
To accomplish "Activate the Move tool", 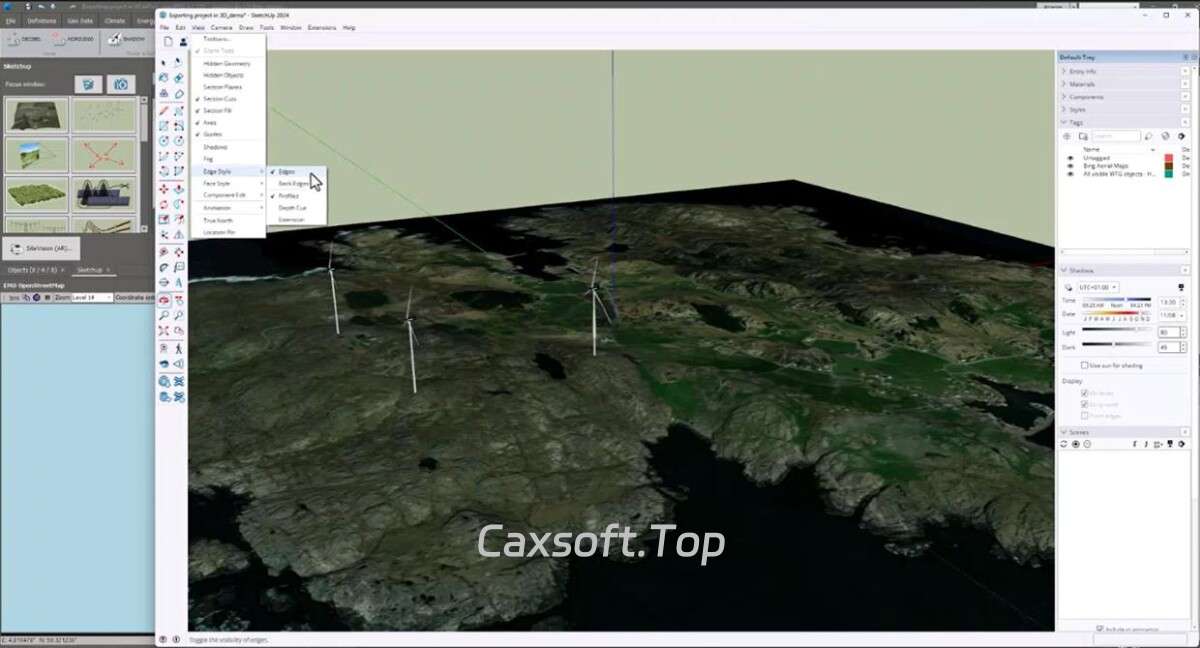I will 164,189.
